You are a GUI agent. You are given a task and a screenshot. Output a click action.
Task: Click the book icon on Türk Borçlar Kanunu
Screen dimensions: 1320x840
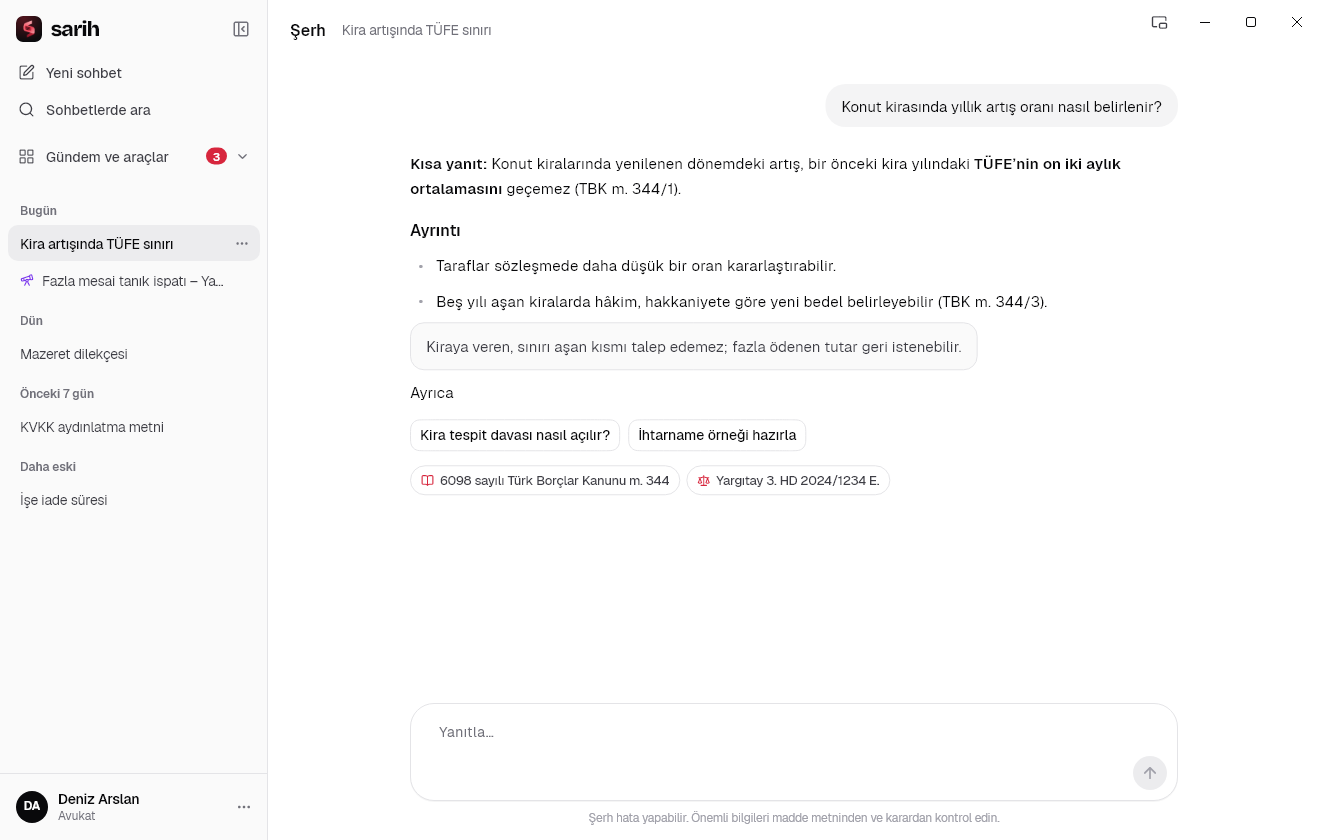pos(428,481)
